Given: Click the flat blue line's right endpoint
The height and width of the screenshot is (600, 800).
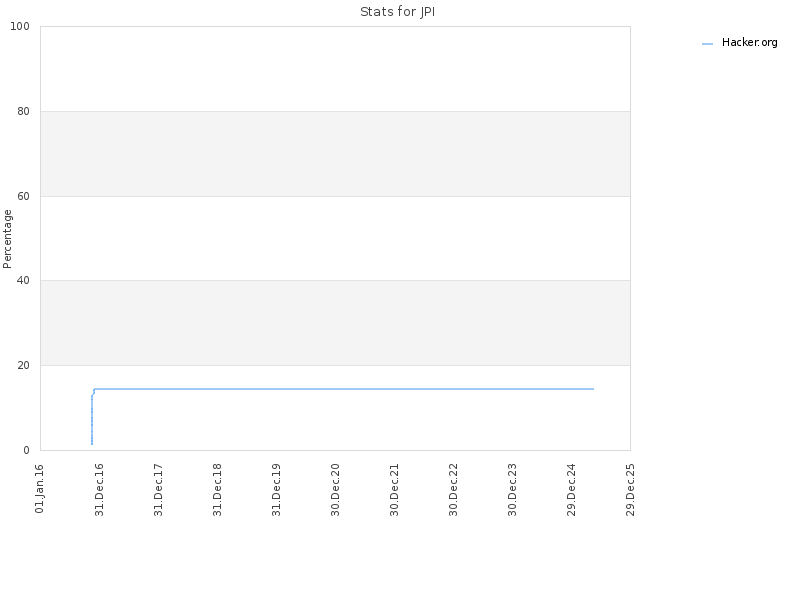Looking at the screenshot, I should pos(593,389).
